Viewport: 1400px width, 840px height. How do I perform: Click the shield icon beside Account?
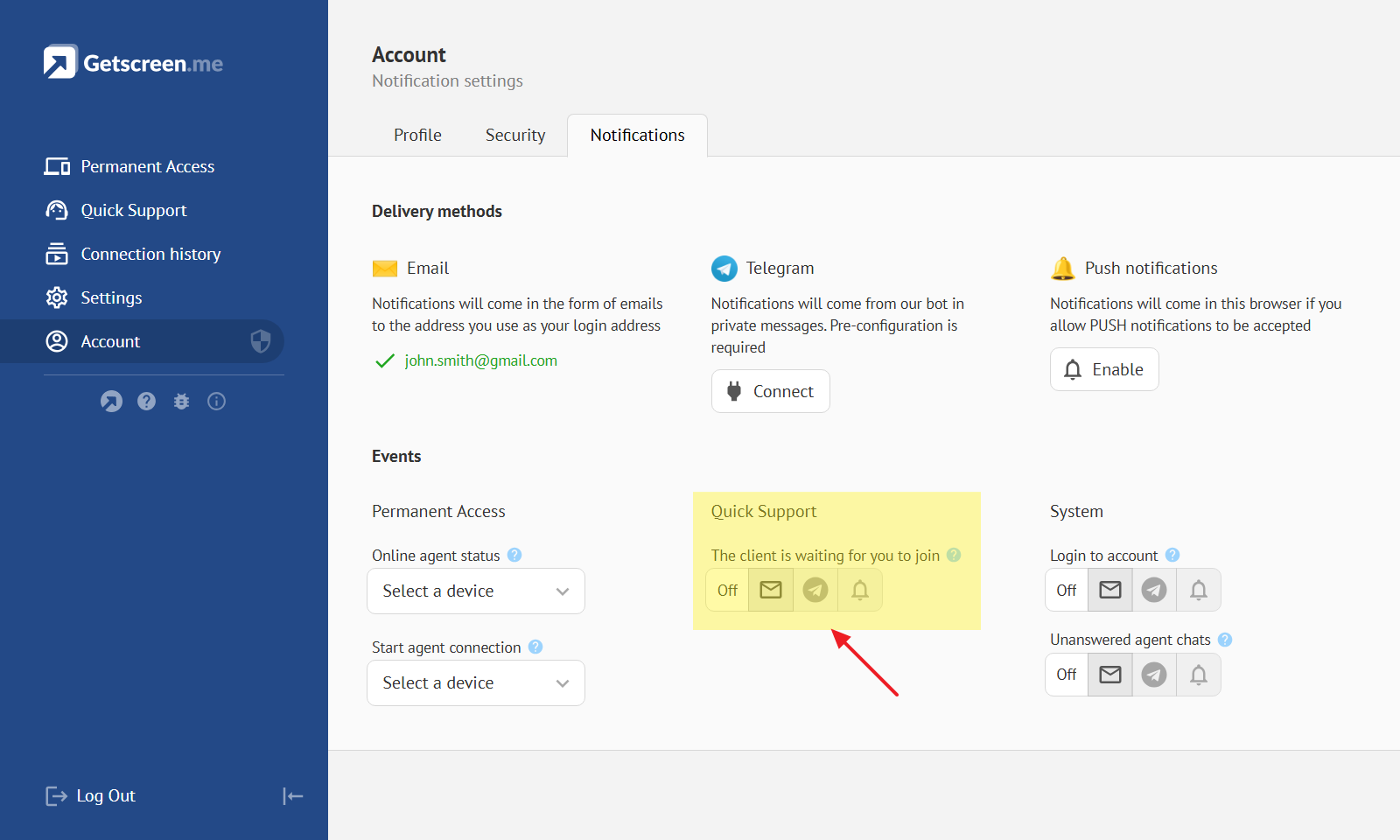[260, 341]
